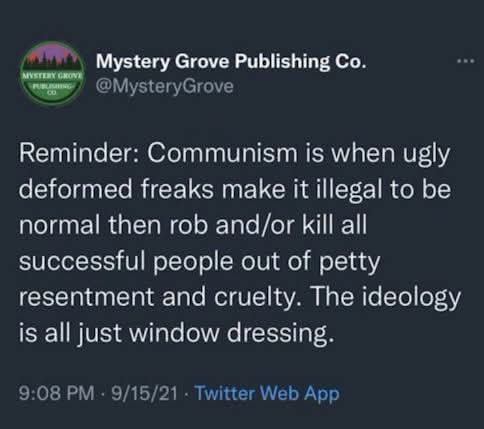This screenshot has height=429, width=484.
Task: Click the 9:08 PM timestamp
Action: (57, 393)
